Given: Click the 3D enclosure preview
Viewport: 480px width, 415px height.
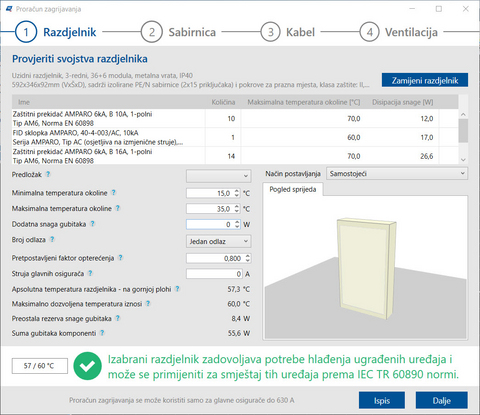Looking at the screenshot, I should (x=365, y=267).
